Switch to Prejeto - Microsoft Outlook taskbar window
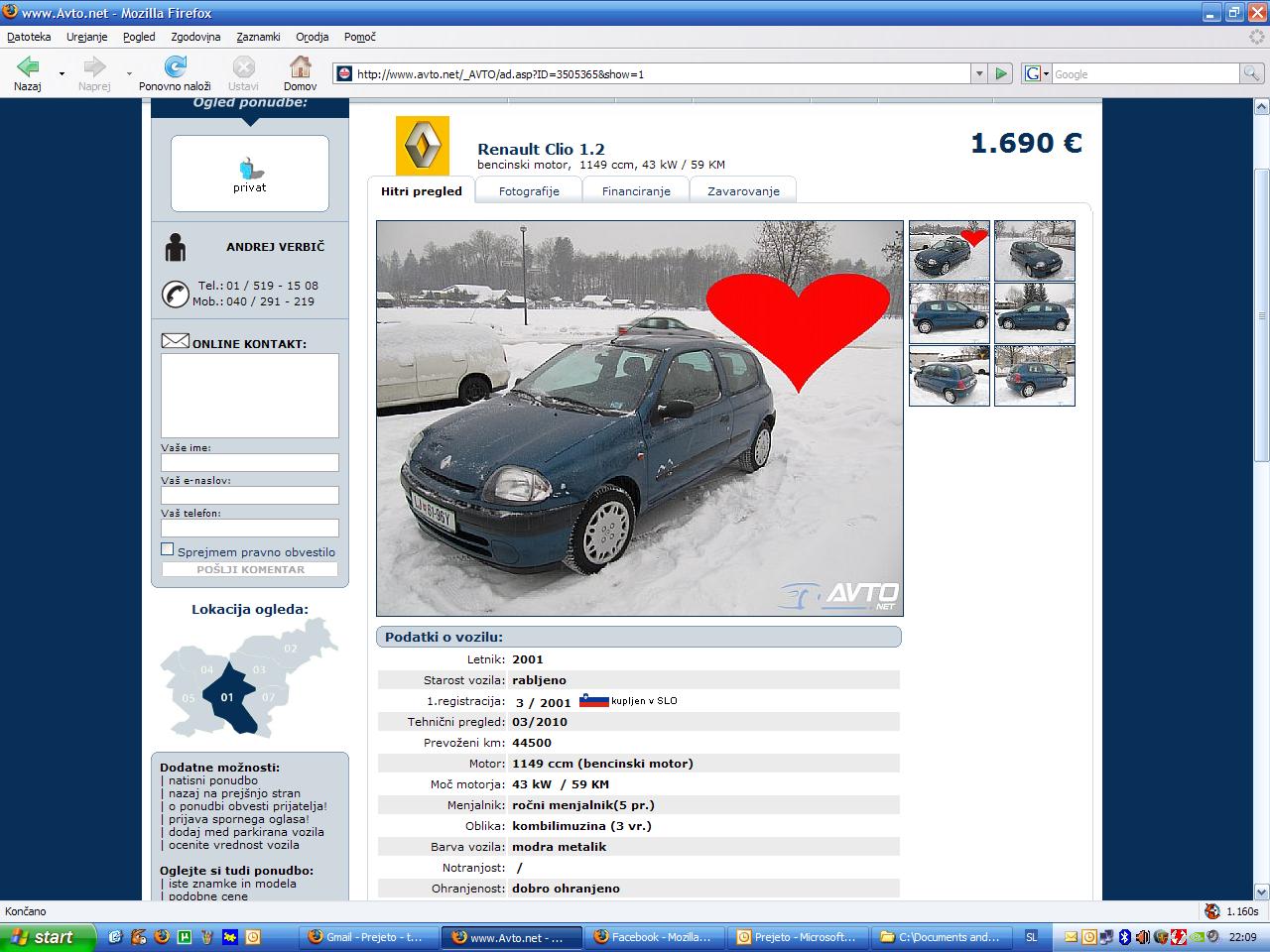Screen dimensions: 1270x952 [798, 936]
